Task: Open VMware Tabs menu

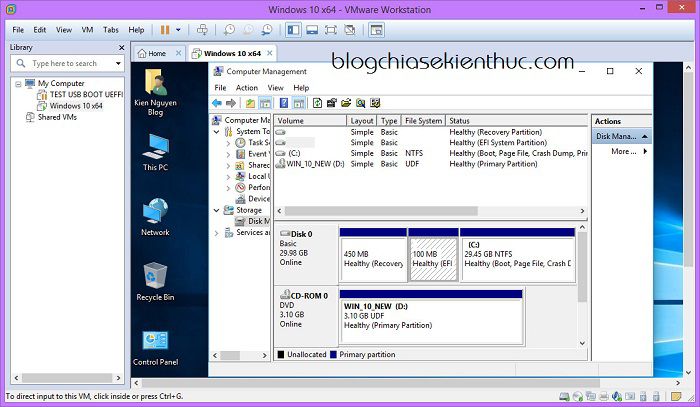Action: point(111,30)
